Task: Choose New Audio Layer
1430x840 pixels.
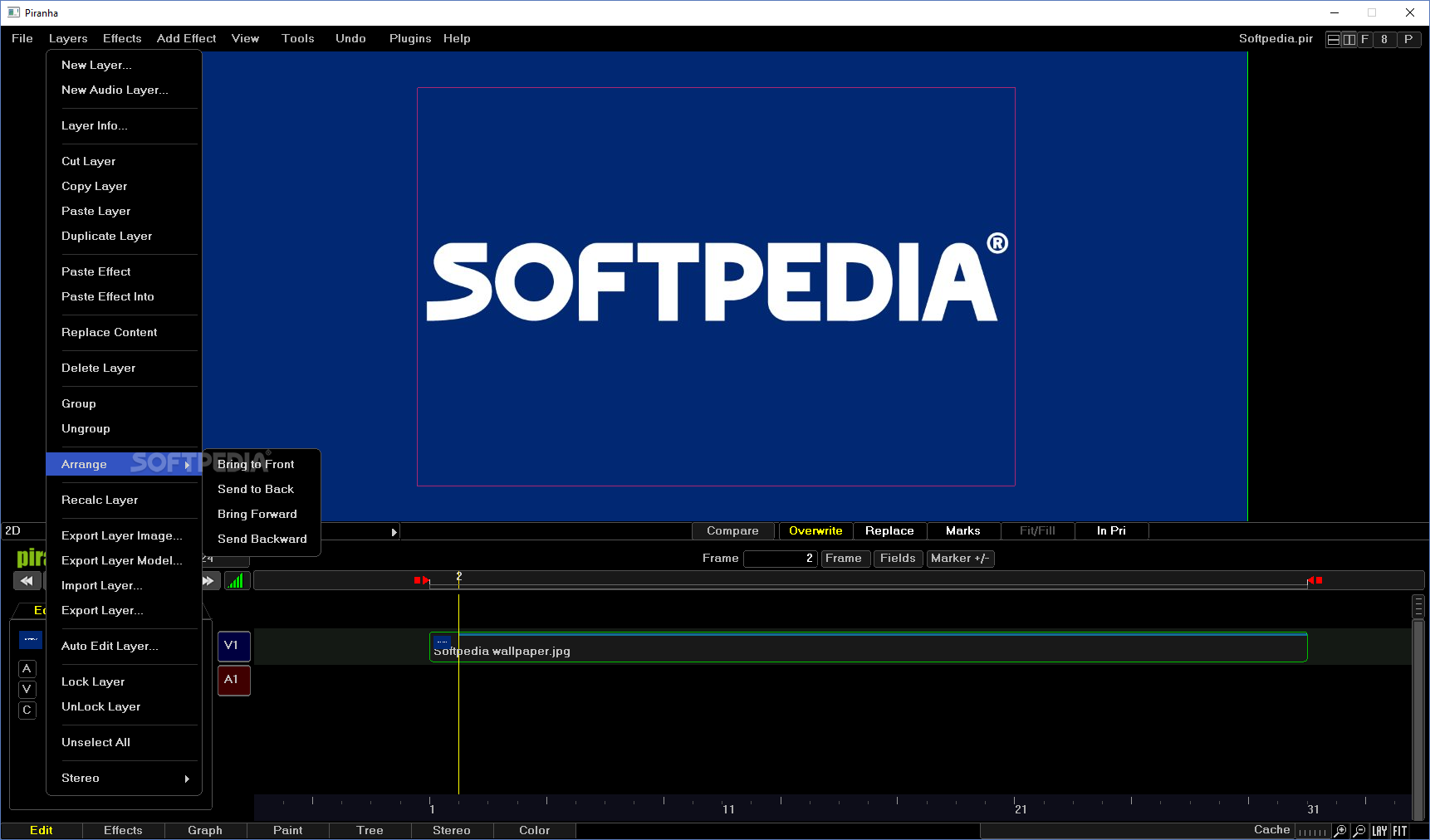Action: tap(124, 90)
